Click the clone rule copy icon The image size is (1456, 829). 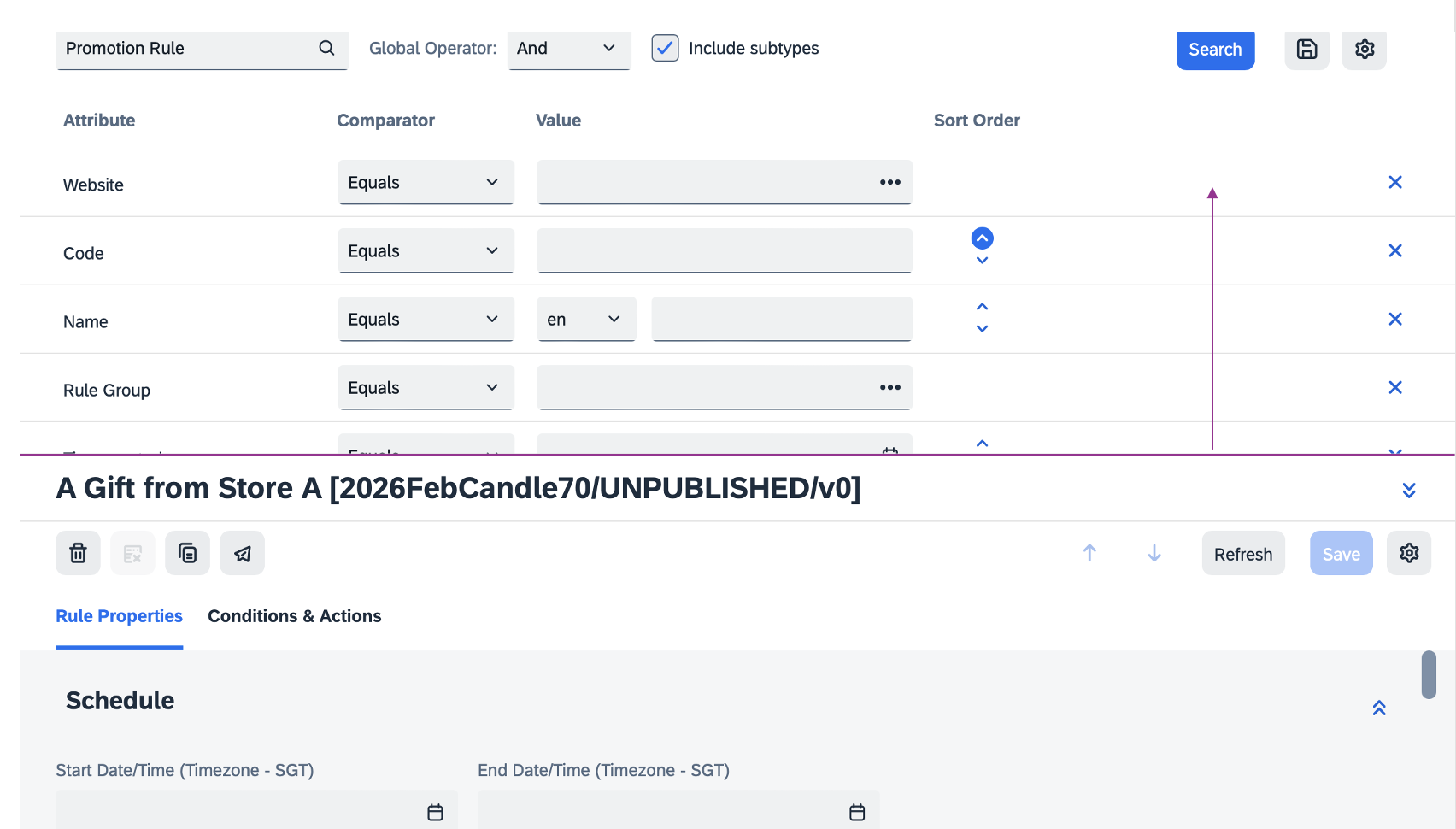pyautogui.click(x=187, y=554)
